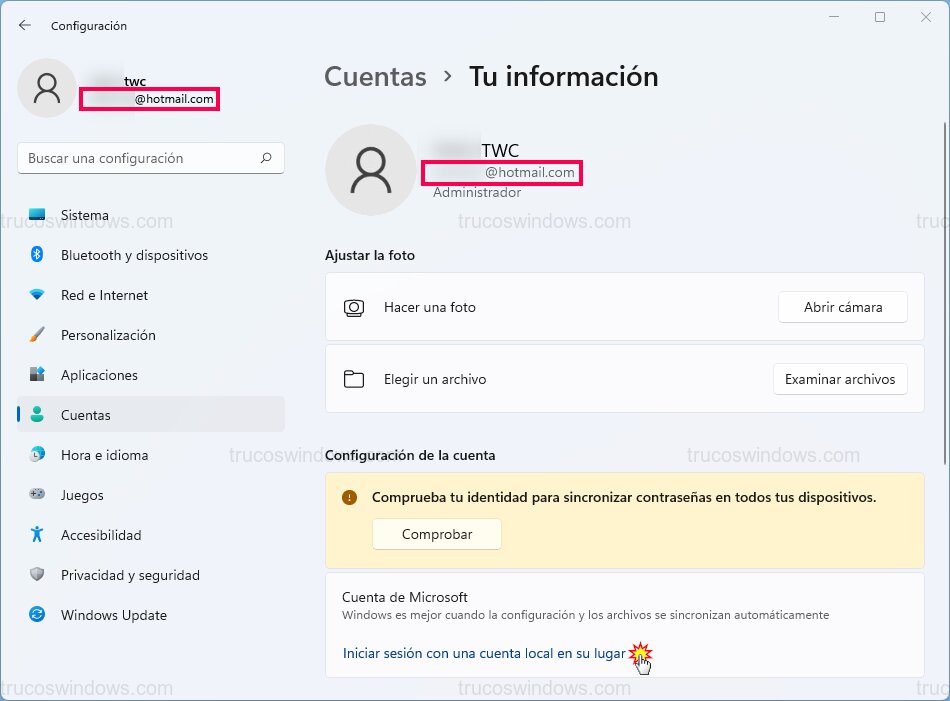Click the Examinar archivos button
Screen dimensions: 950x701
tap(840, 379)
